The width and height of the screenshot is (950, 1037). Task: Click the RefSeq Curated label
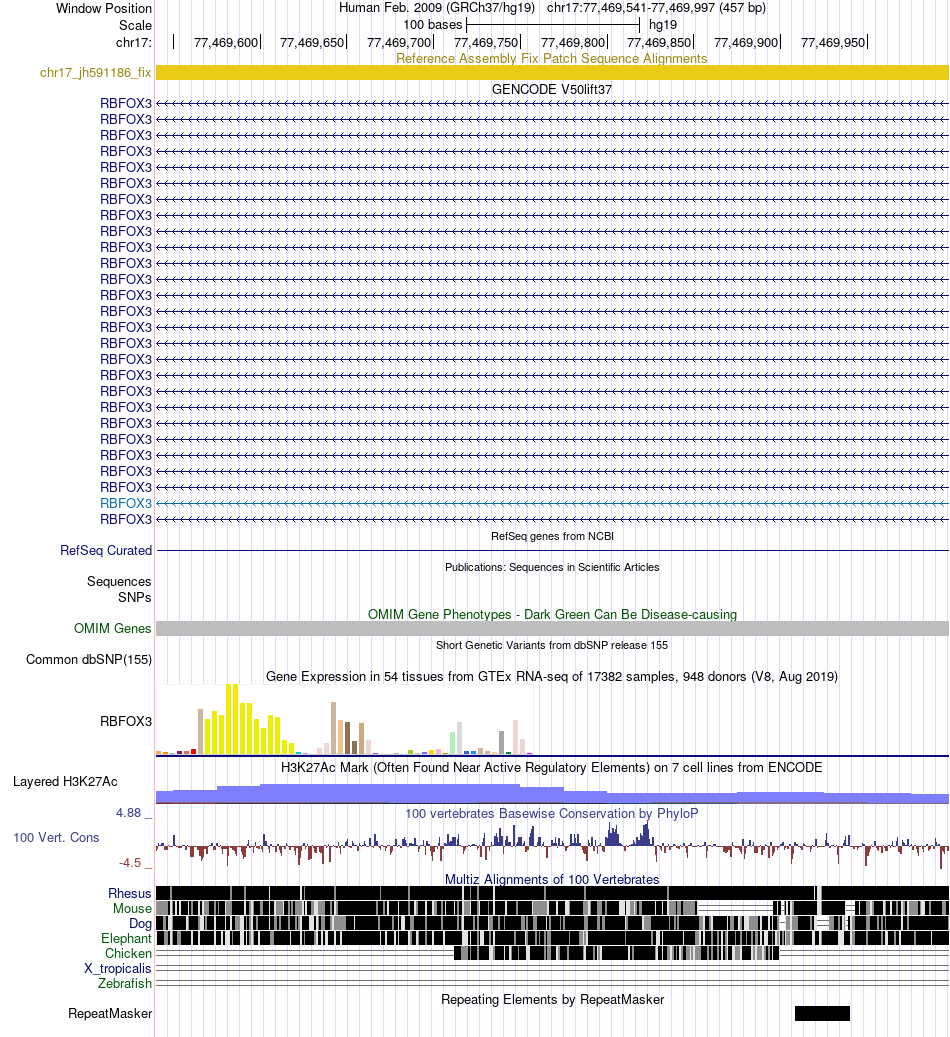pos(106,550)
